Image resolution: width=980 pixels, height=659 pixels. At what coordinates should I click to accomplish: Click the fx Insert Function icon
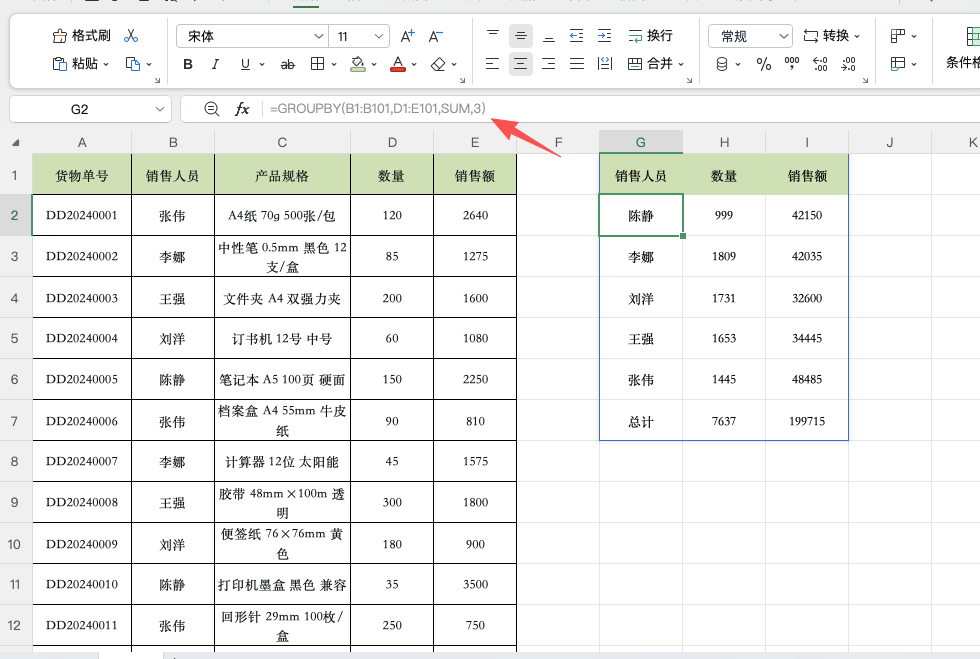[242, 109]
